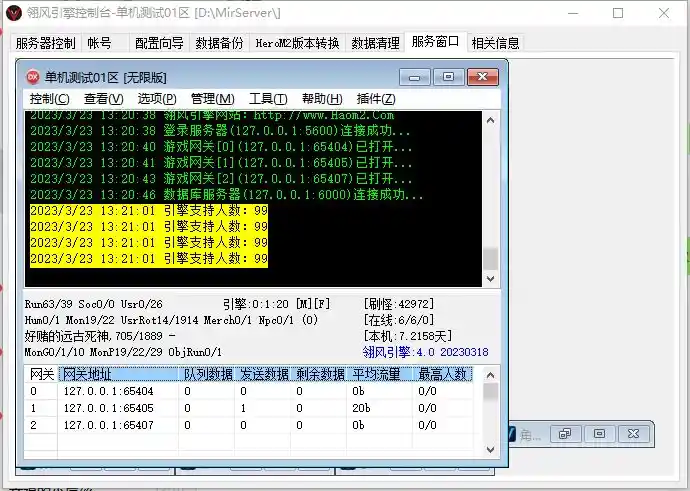The image size is (690, 491).
Task: Click log line 游戏网关[0] 已打开
Action: [221, 147]
